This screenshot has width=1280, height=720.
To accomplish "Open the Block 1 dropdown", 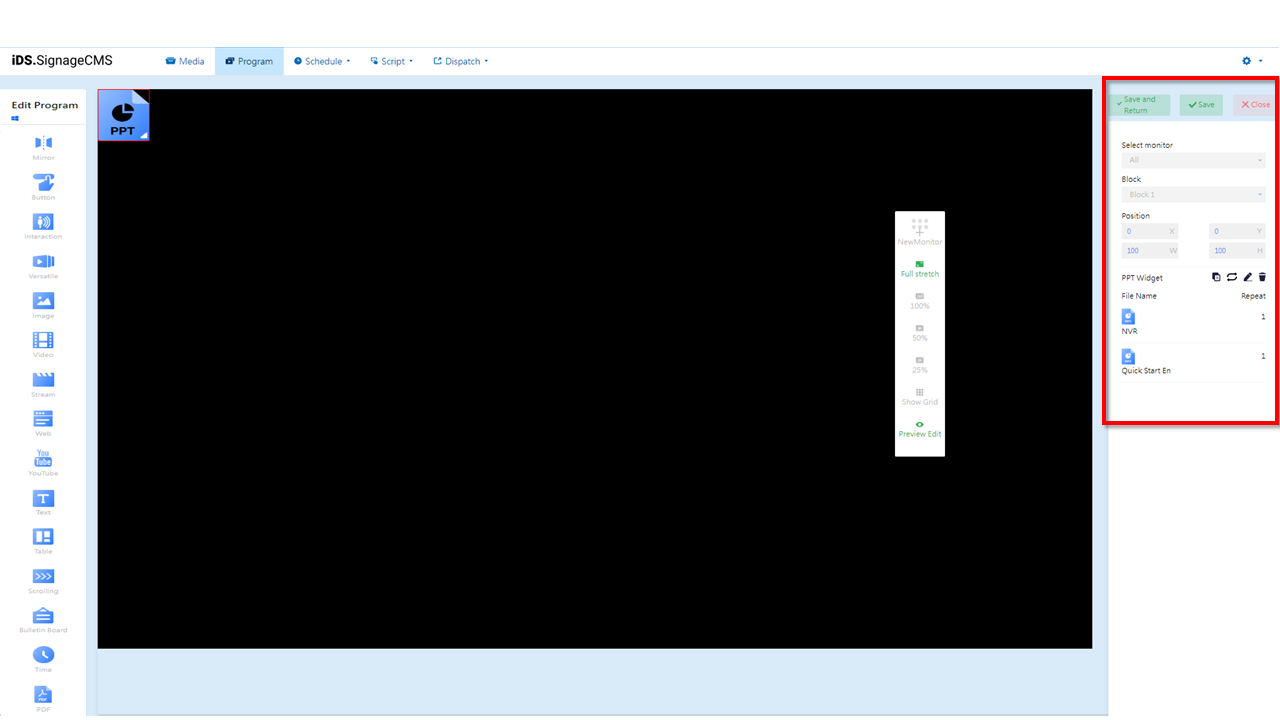I will 1193,194.
